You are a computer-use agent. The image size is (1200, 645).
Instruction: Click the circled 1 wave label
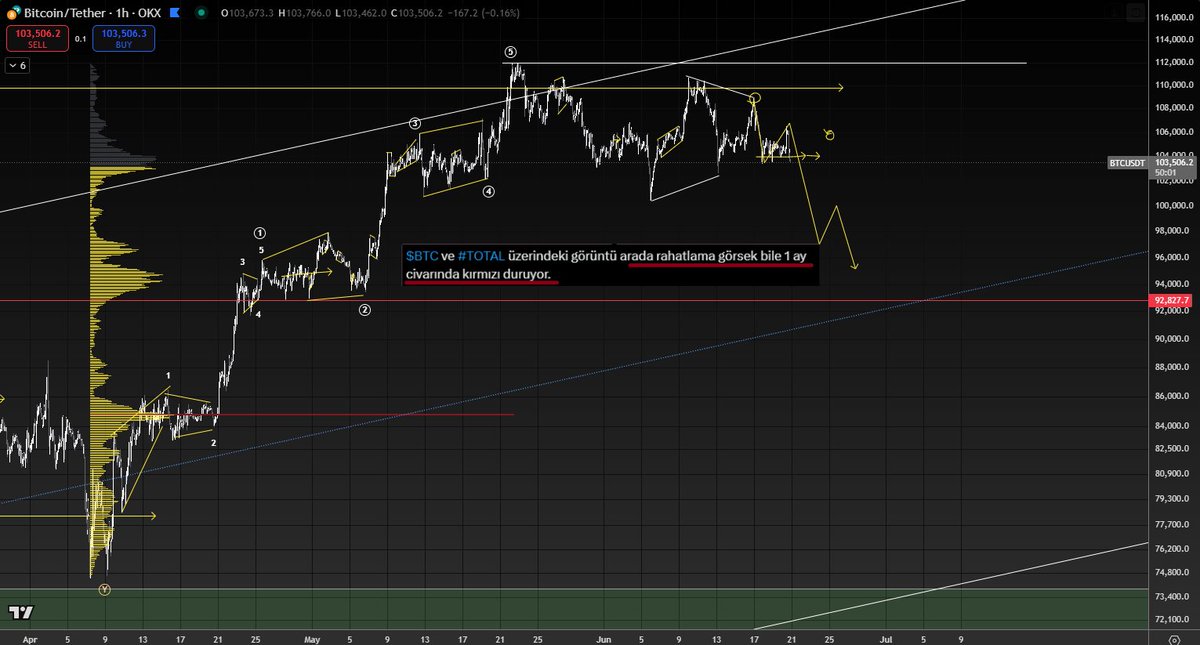point(260,232)
